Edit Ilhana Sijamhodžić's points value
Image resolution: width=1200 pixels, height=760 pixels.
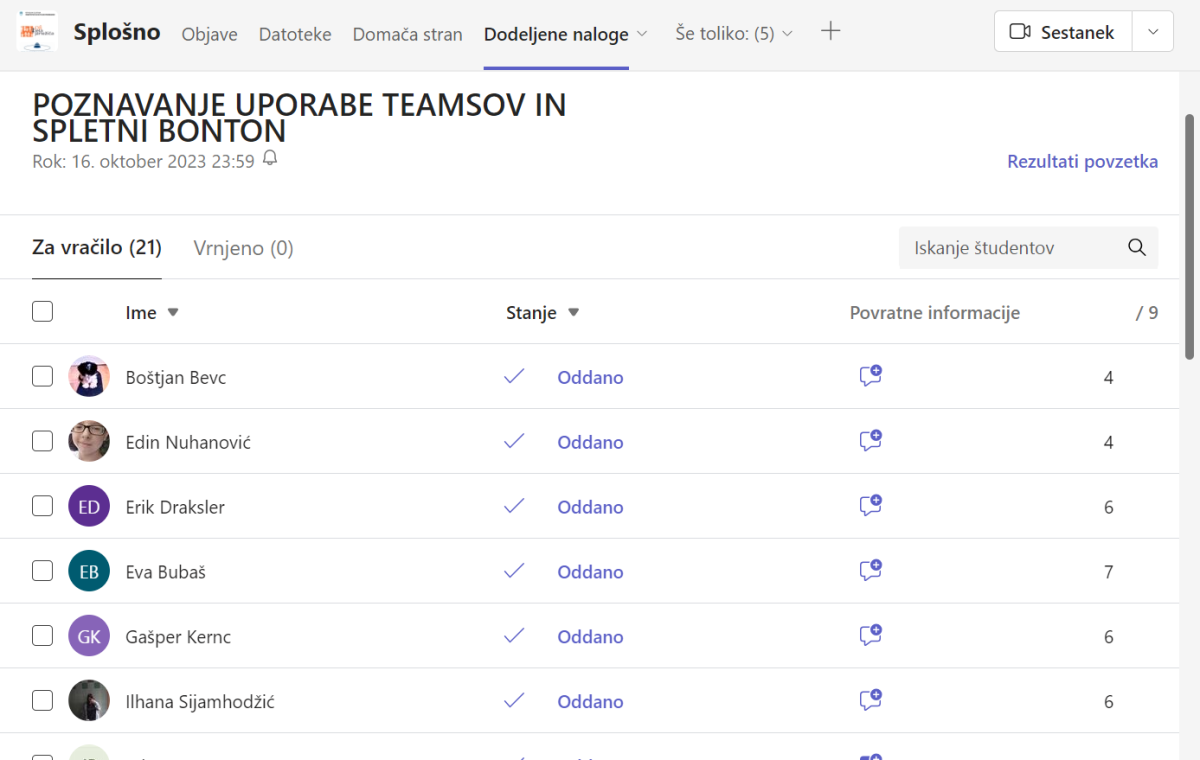pos(1108,703)
